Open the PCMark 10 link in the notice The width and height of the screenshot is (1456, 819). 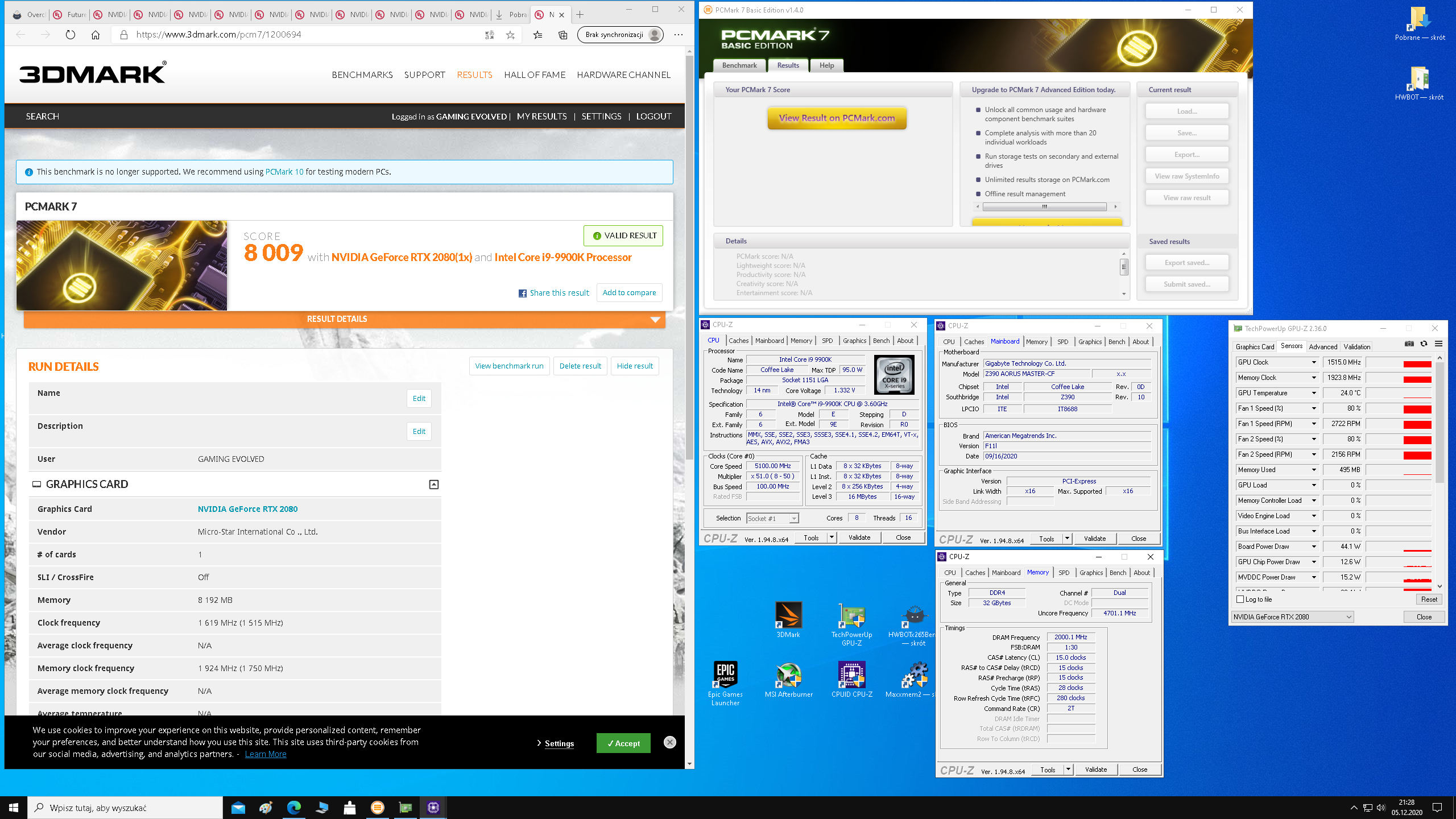[284, 172]
